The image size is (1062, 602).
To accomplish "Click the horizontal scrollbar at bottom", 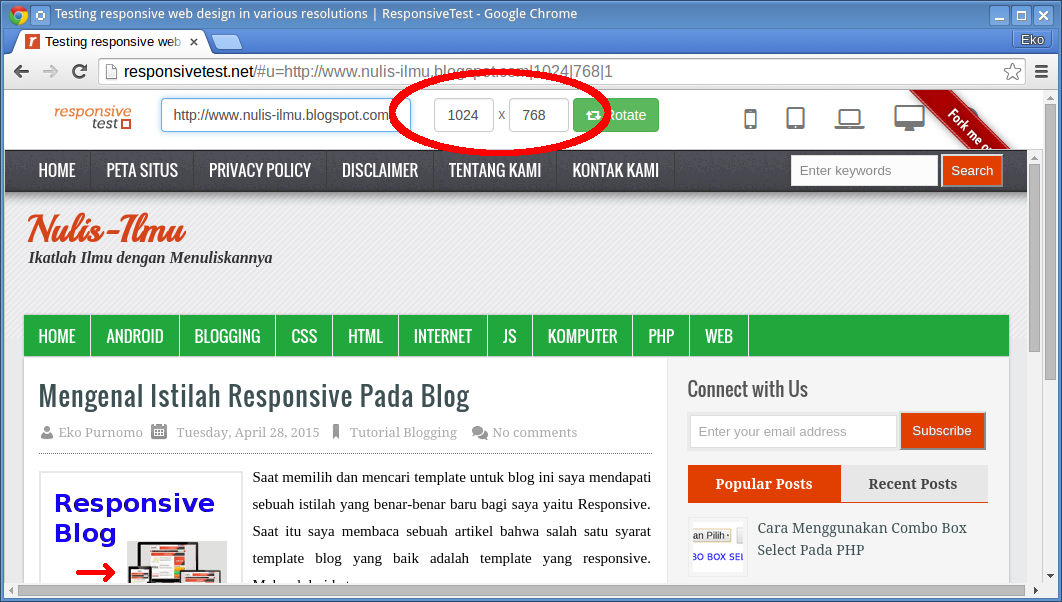I will click(522, 590).
